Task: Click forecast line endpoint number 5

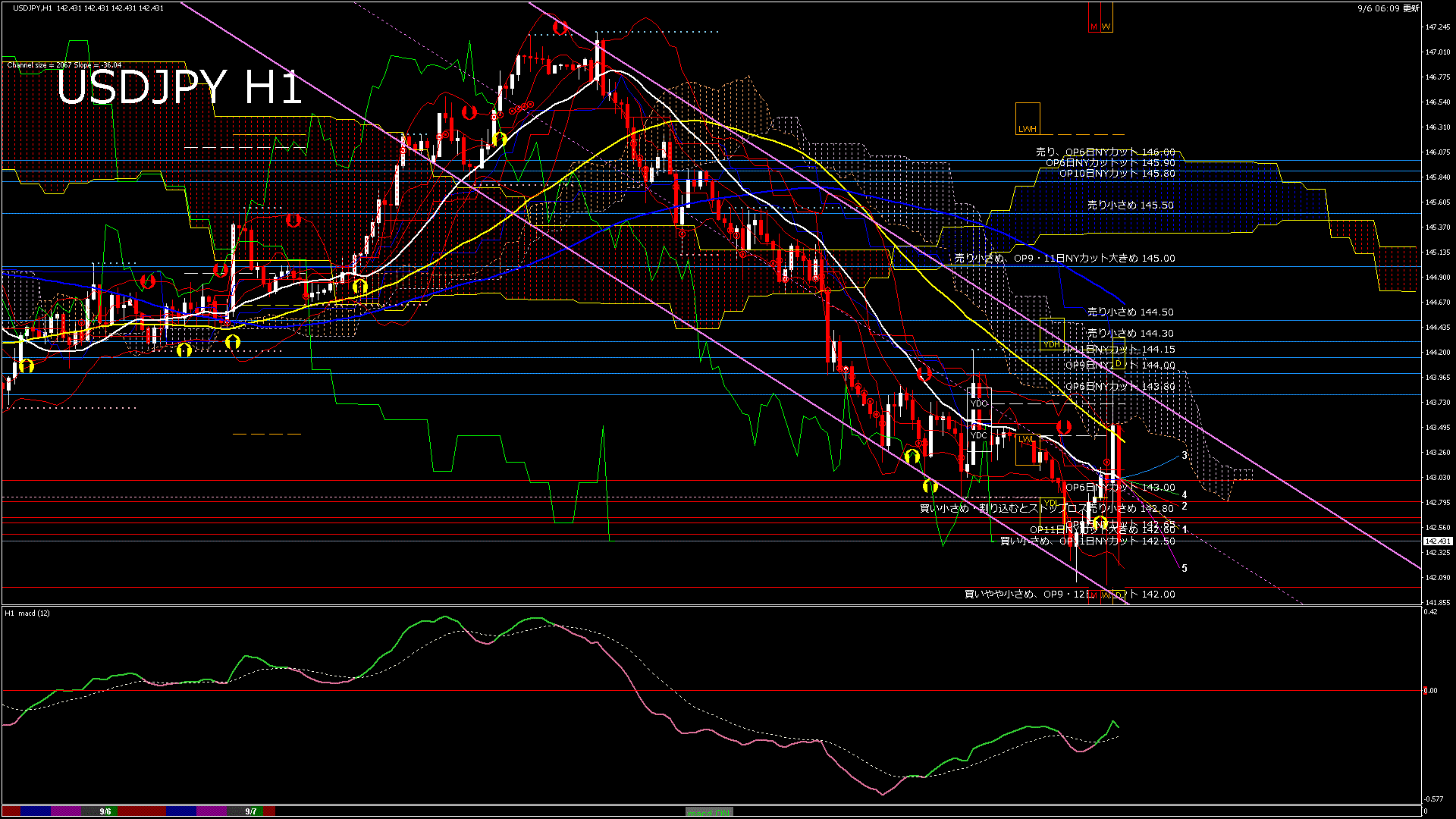Action: (1185, 568)
